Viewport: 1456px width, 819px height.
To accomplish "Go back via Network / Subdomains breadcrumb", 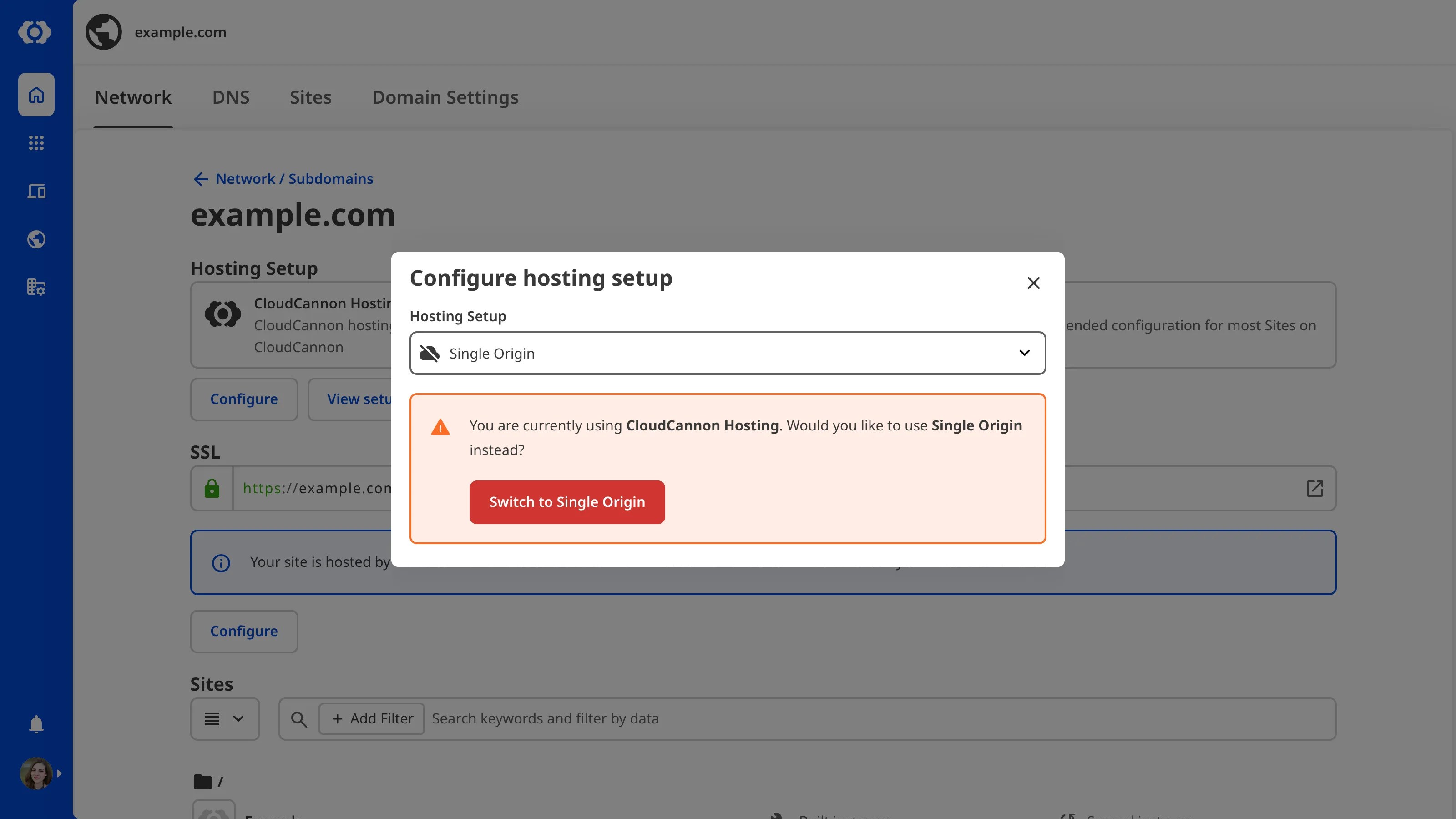I will coord(283,179).
